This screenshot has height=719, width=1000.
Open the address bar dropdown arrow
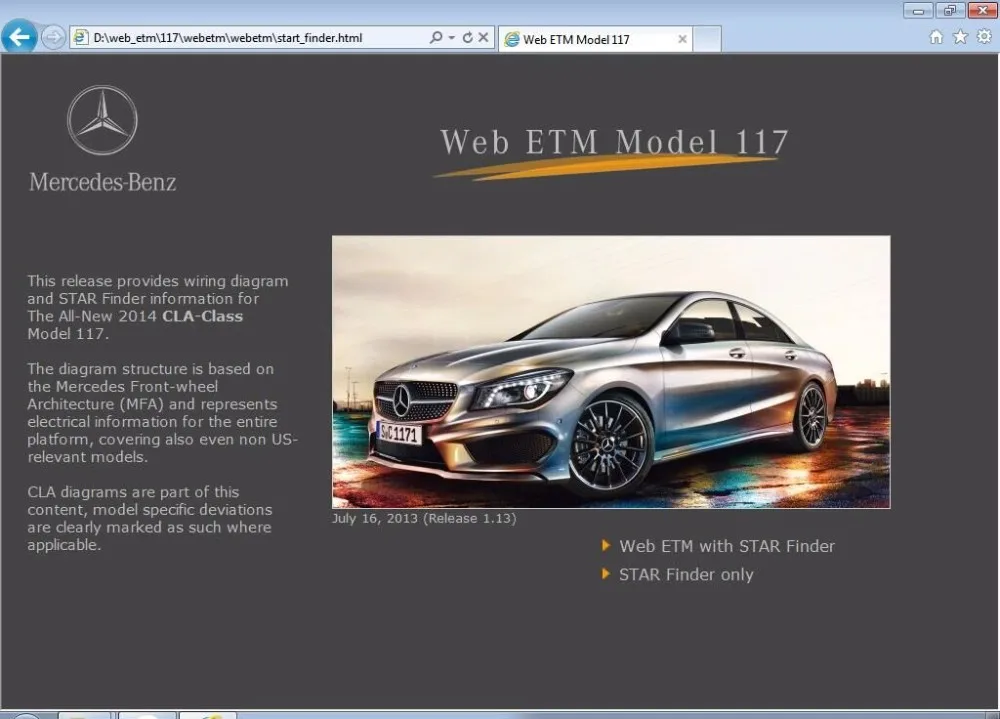click(452, 38)
